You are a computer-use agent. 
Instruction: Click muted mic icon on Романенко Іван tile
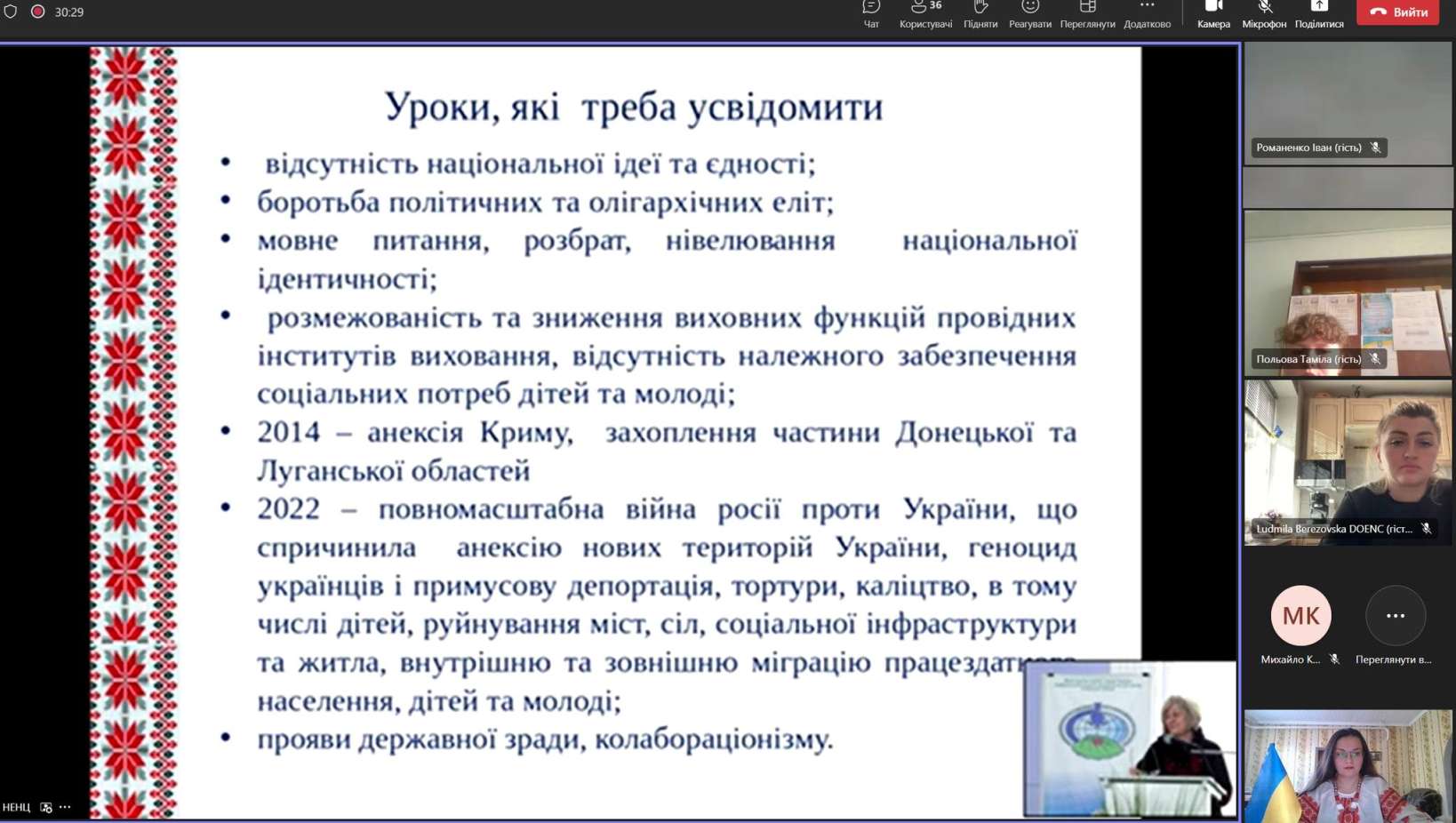point(1375,148)
